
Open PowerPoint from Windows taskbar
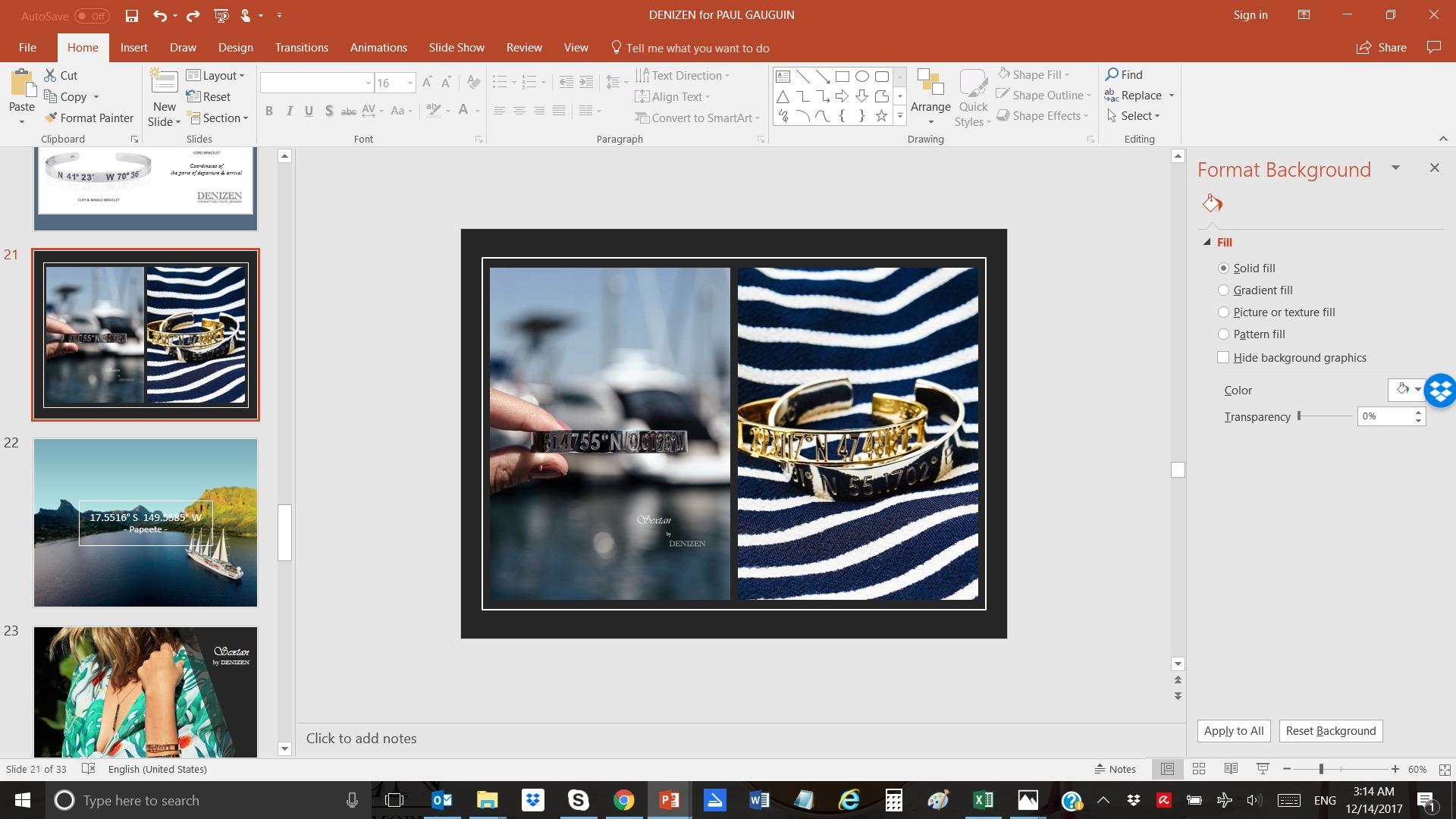669,800
